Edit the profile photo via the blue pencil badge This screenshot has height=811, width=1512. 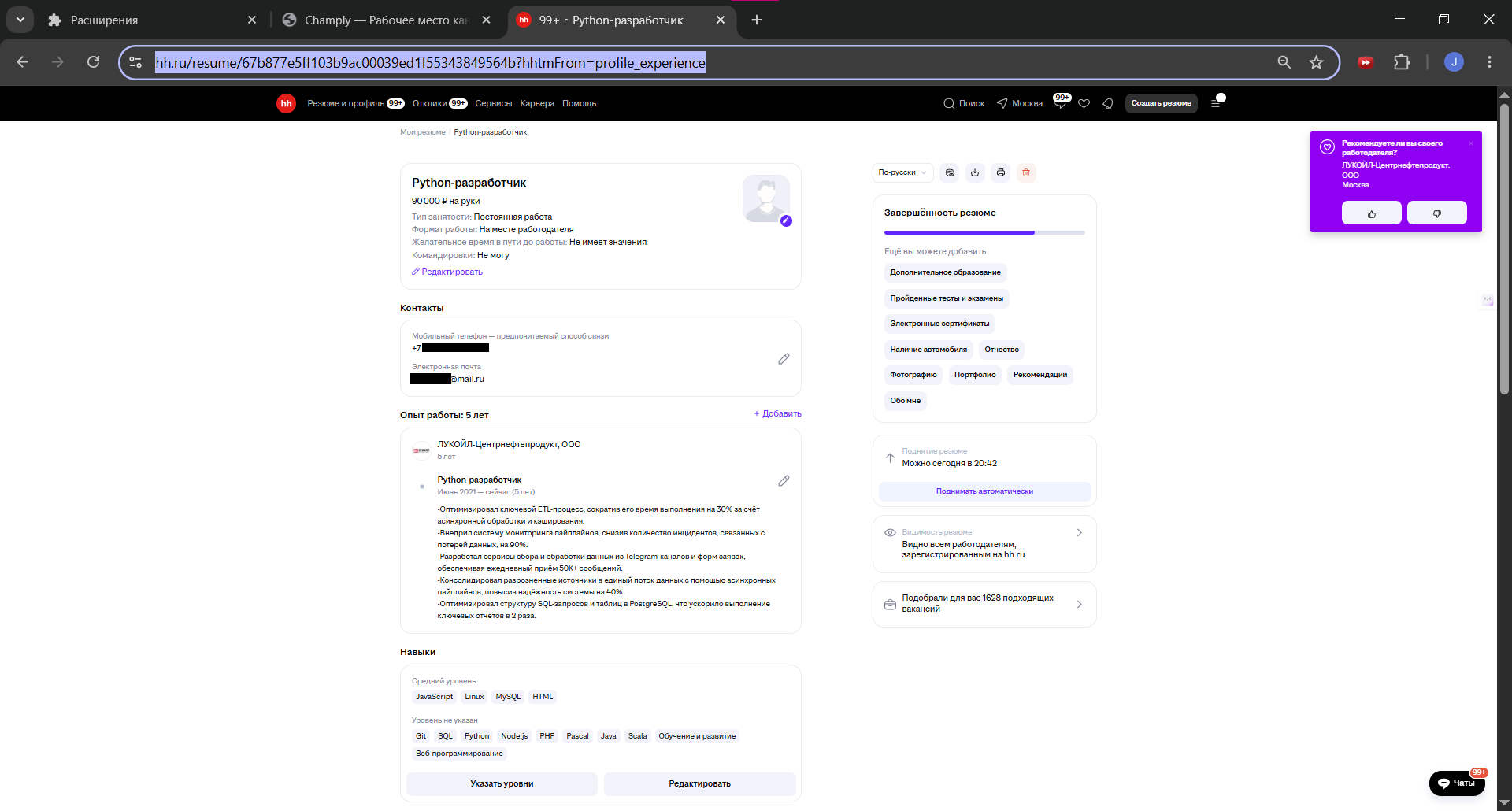786,220
